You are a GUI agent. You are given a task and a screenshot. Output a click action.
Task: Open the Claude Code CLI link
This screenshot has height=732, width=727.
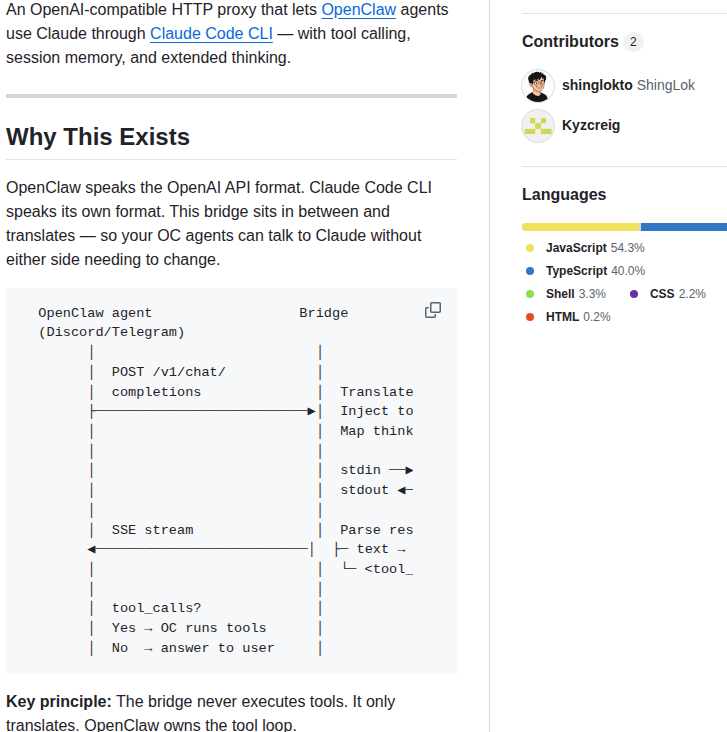(212, 34)
